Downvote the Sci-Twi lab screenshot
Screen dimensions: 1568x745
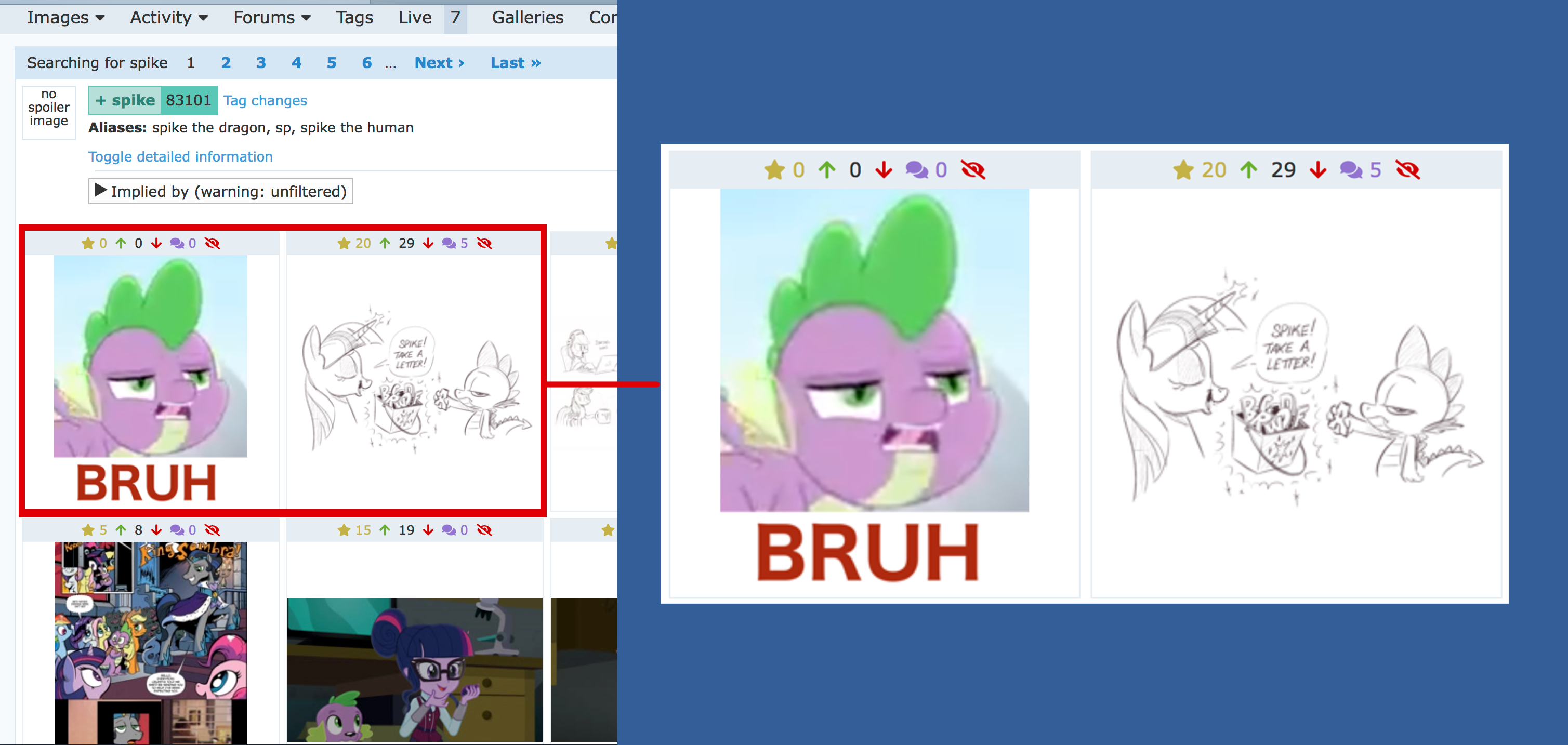coord(429,530)
